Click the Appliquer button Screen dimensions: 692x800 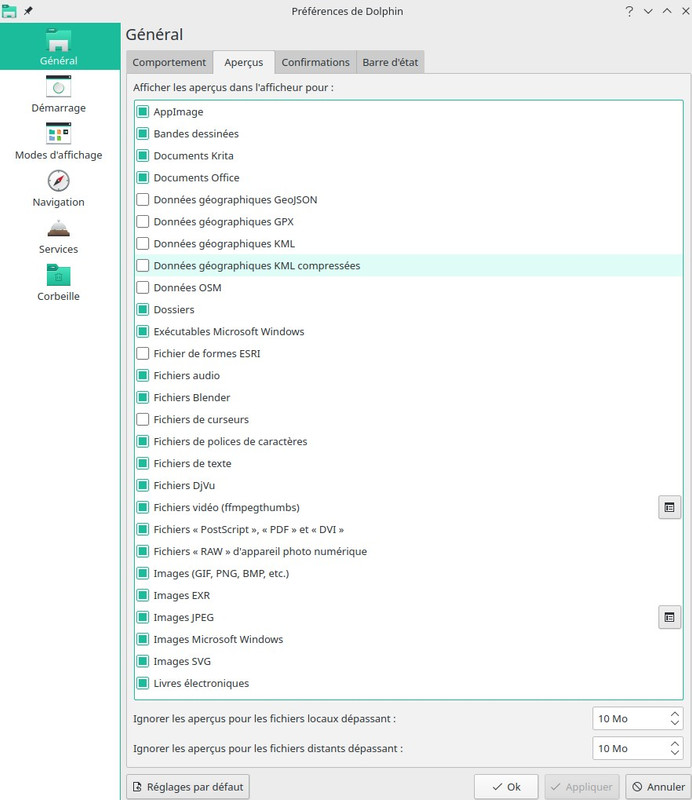click(582, 787)
